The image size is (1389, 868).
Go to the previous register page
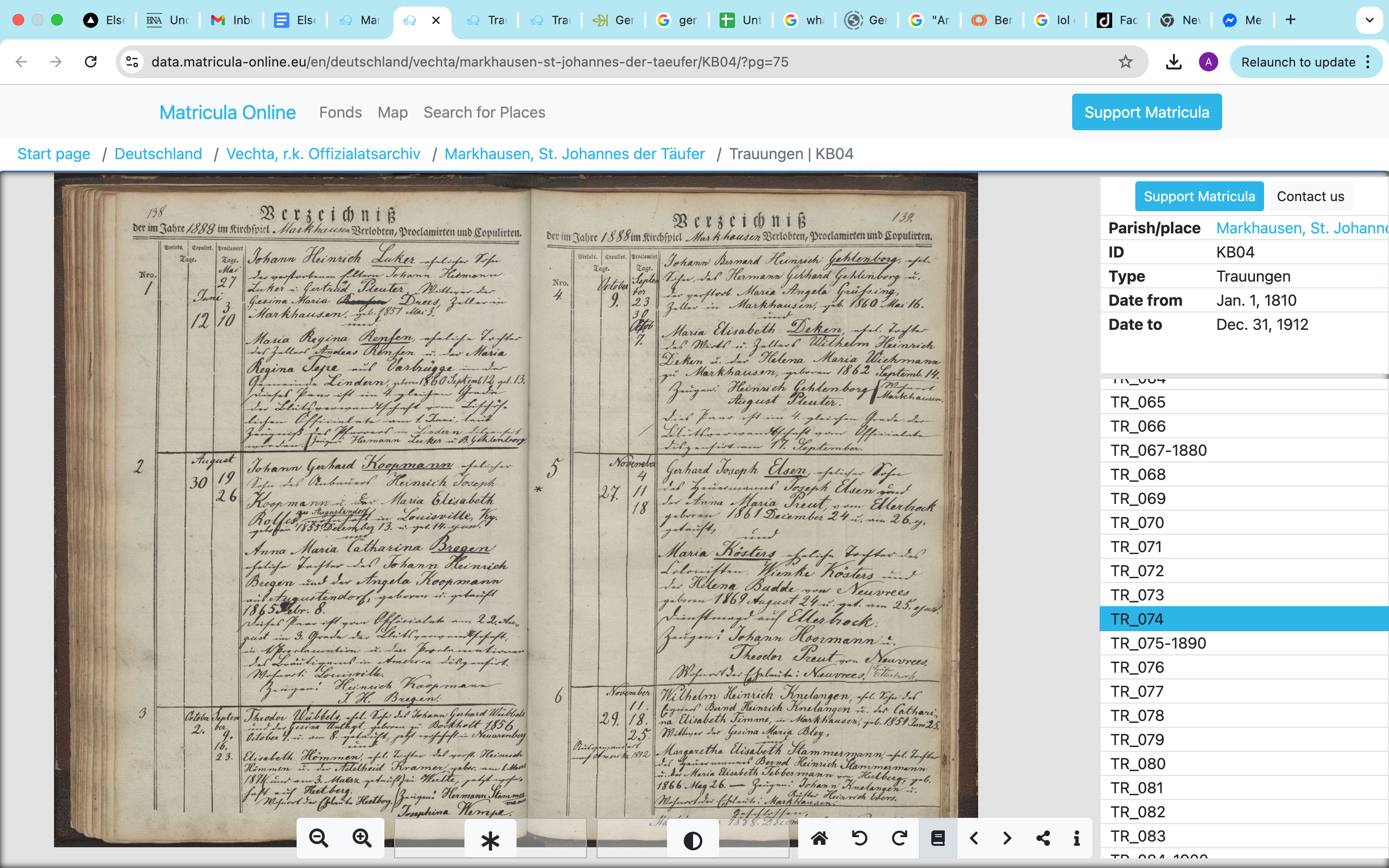974,838
